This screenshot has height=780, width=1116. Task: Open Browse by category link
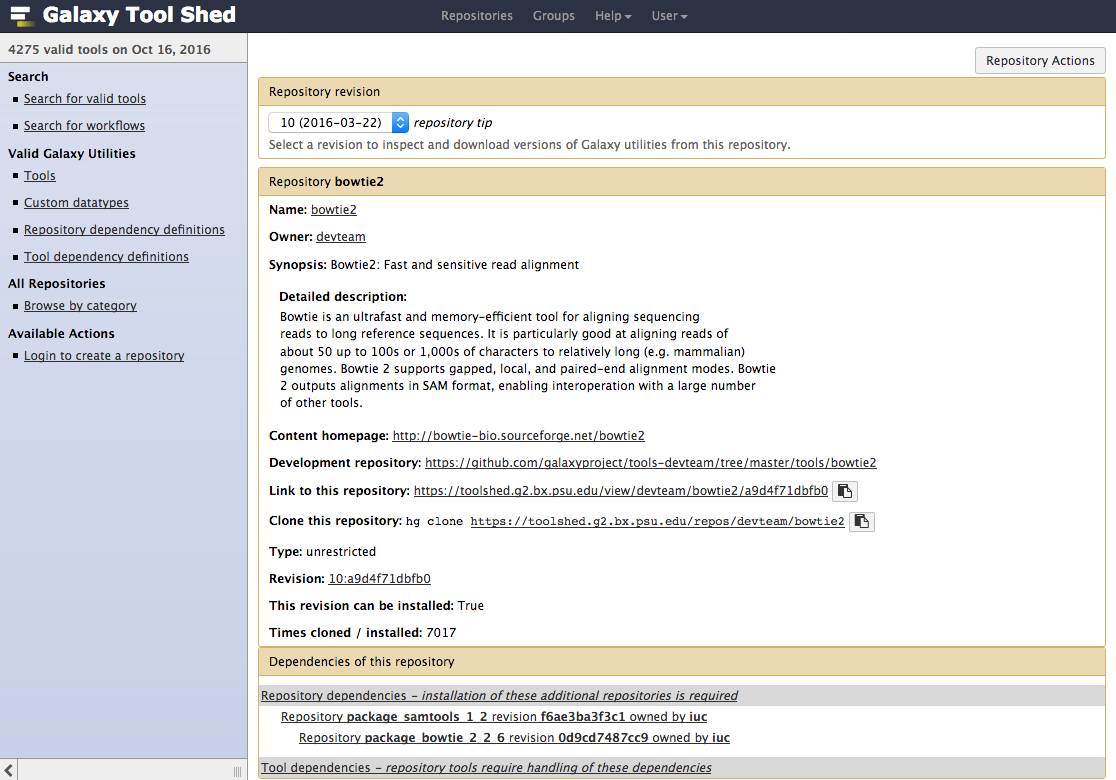click(x=80, y=306)
